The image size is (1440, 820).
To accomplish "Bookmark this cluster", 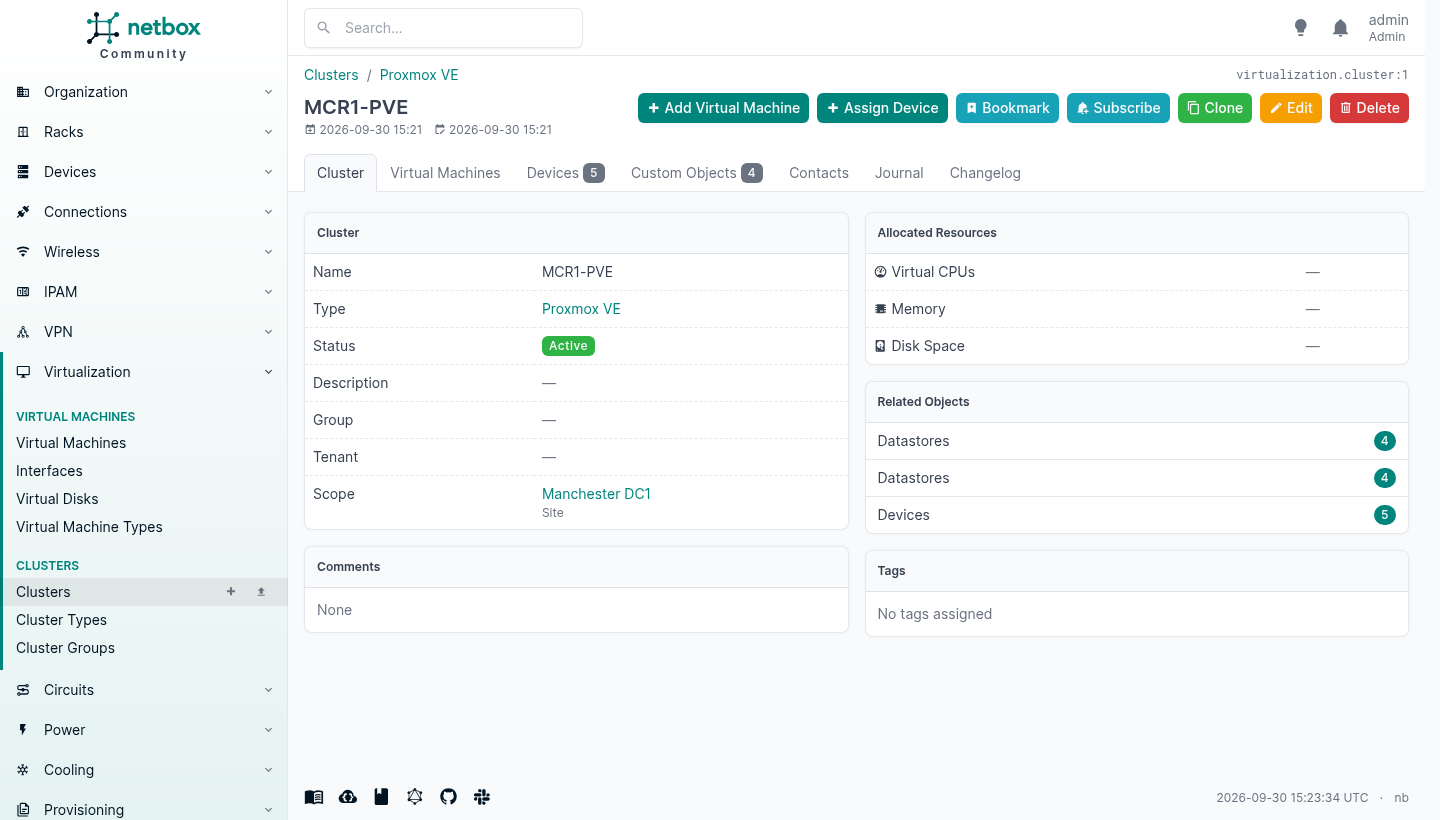I will coord(1008,108).
